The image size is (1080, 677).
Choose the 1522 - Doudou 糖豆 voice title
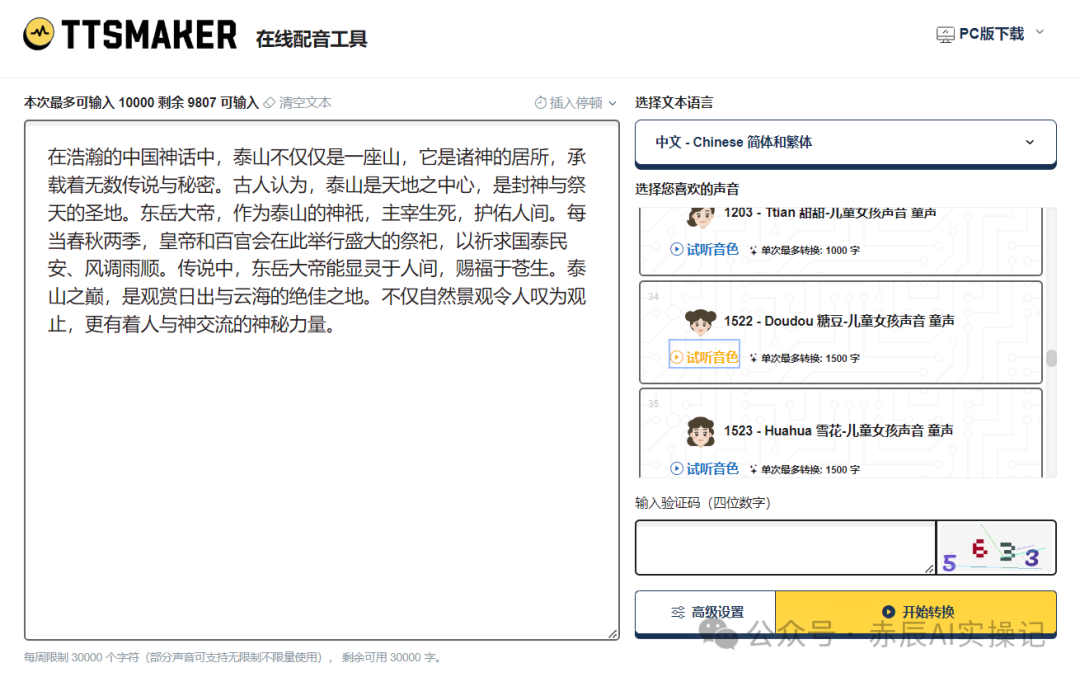[839, 321]
